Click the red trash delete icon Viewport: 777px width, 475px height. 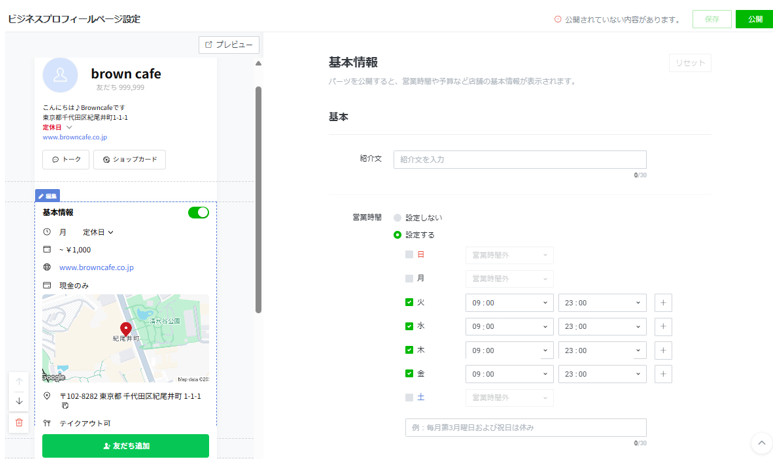click(x=19, y=423)
